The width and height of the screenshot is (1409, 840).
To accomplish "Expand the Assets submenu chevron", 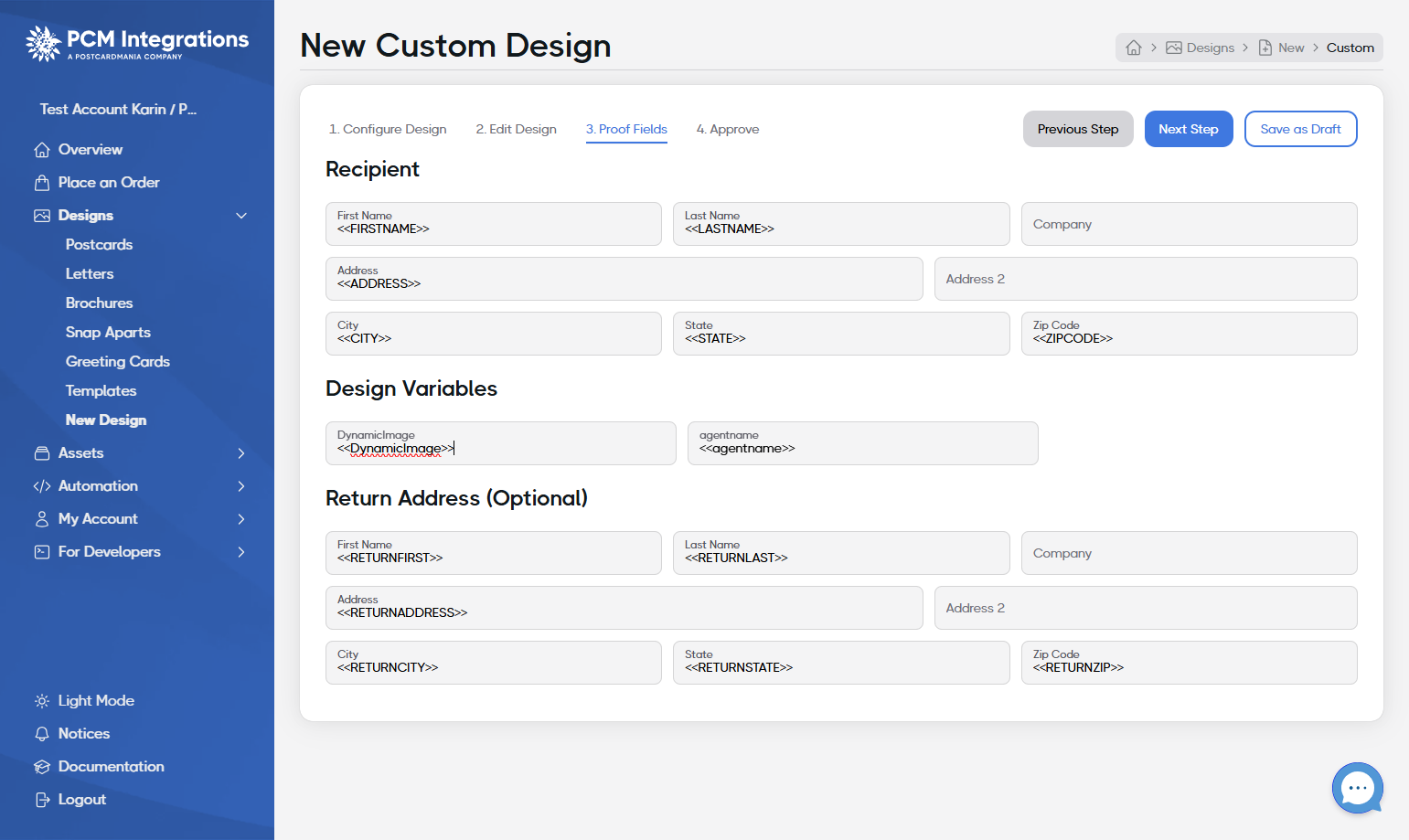I will [x=241, y=453].
